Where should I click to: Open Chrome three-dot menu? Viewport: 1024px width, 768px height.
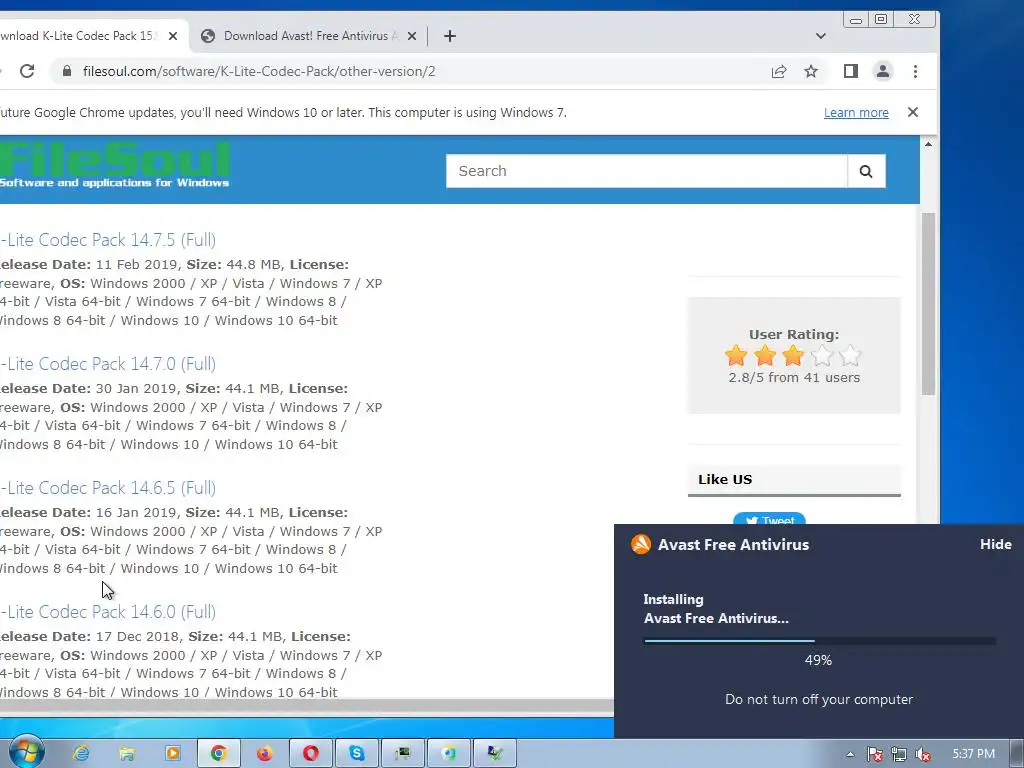click(x=915, y=71)
